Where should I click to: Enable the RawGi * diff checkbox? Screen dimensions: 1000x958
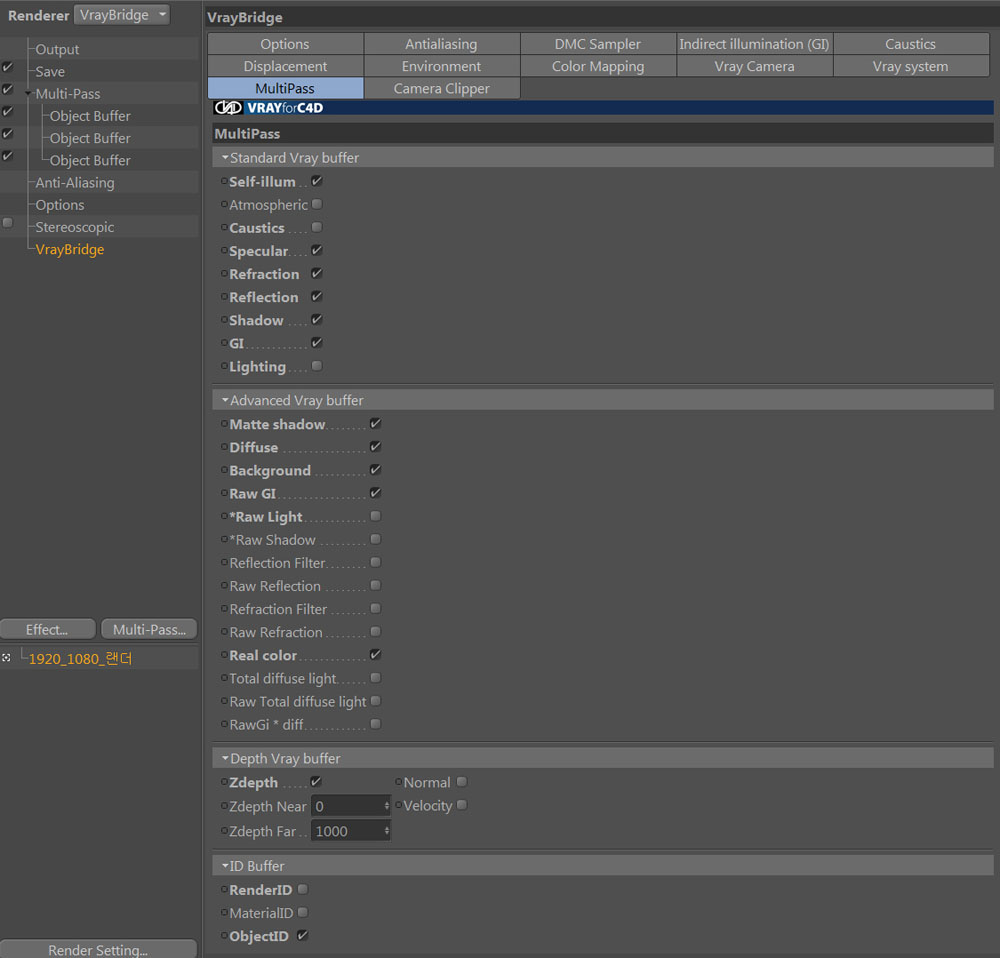(376, 723)
